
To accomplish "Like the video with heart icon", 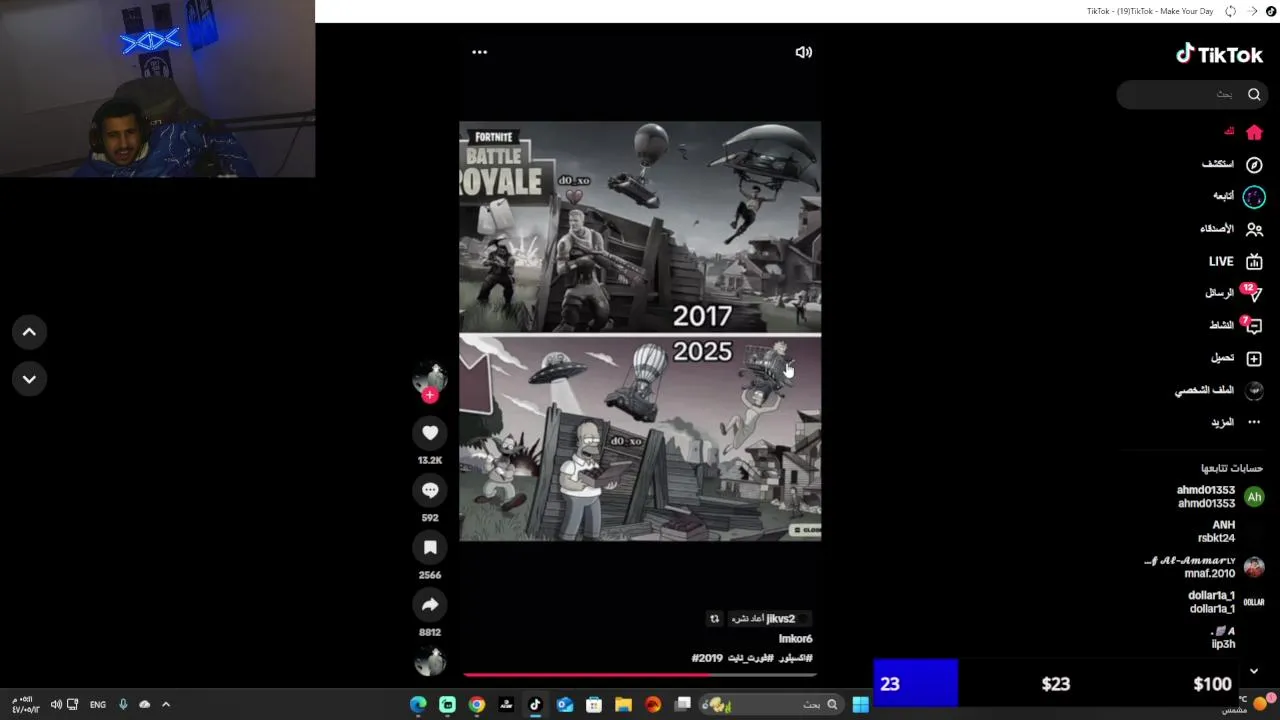I will pyautogui.click(x=430, y=433).
